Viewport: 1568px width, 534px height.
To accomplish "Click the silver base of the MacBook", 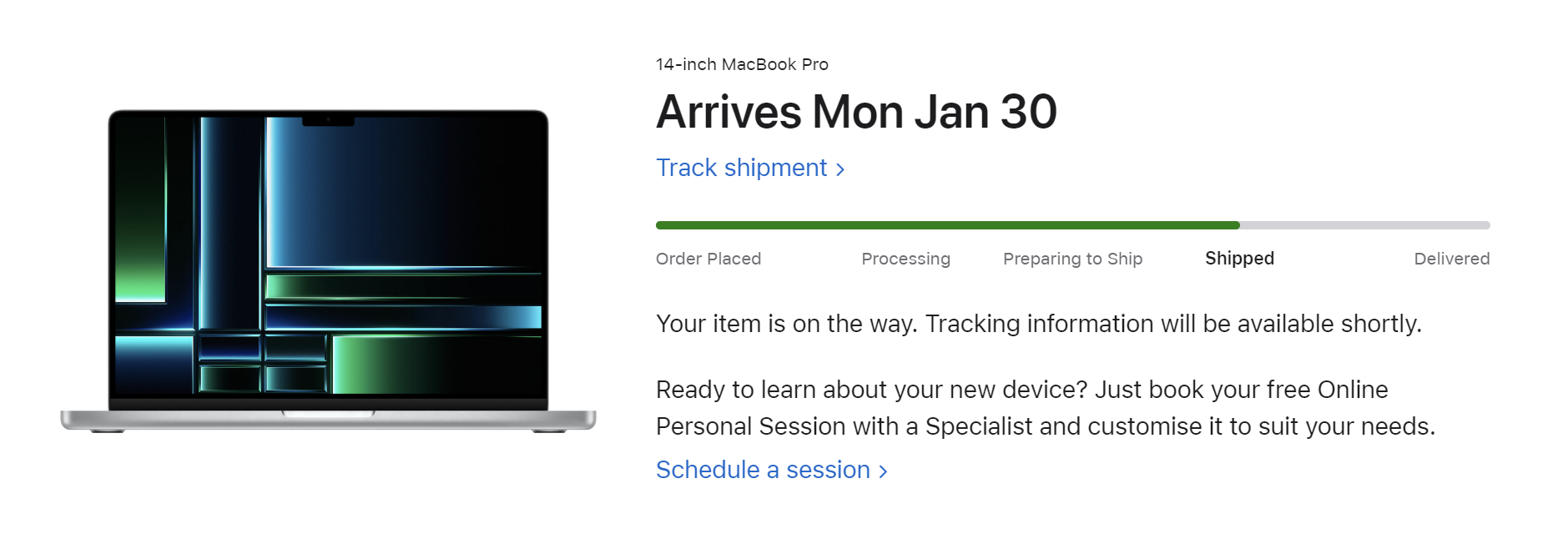I will (328, 420).
